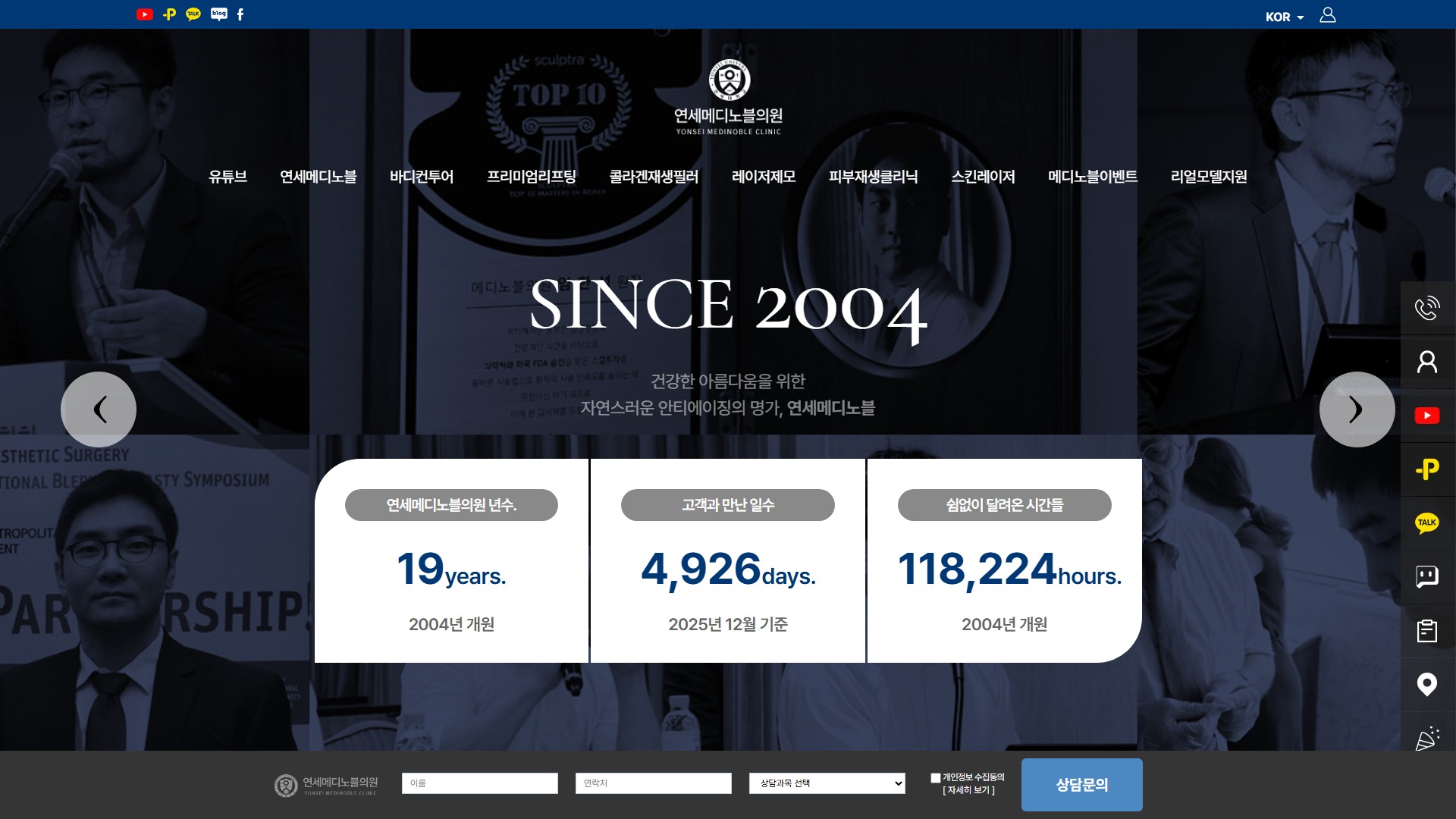Click the 연세메디노블의원 년수 pill label
The width and height of the screenshot is (1456, 819).
451,505
